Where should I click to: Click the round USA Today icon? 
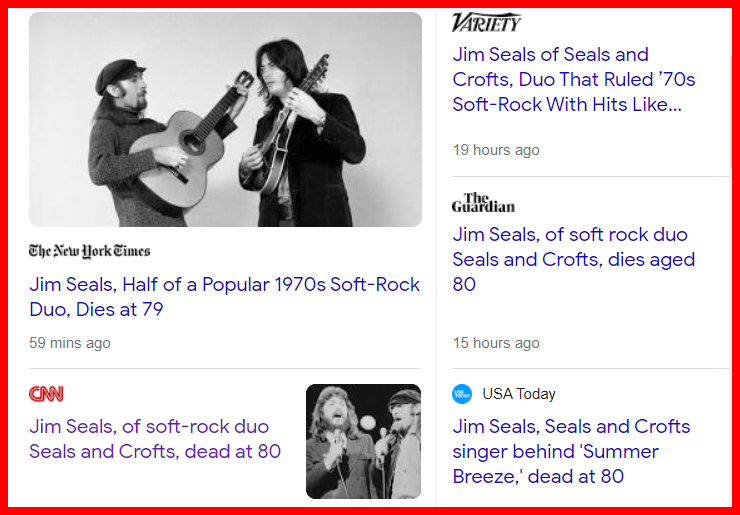[x=462, y=394]
